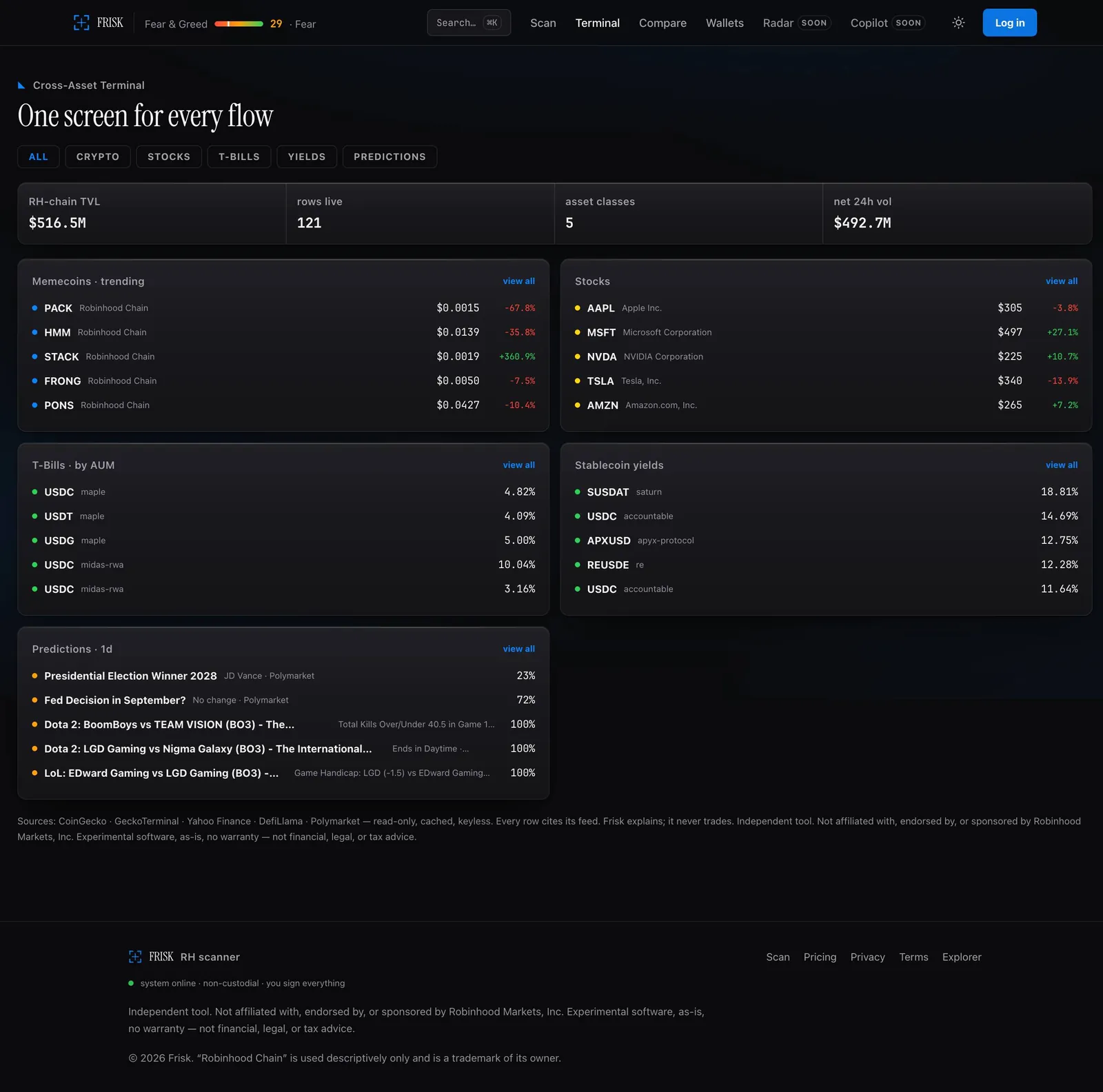Click the FRISK logo icon in header
Viewport: 1103px width, 1092px height.
coord(81,23)
